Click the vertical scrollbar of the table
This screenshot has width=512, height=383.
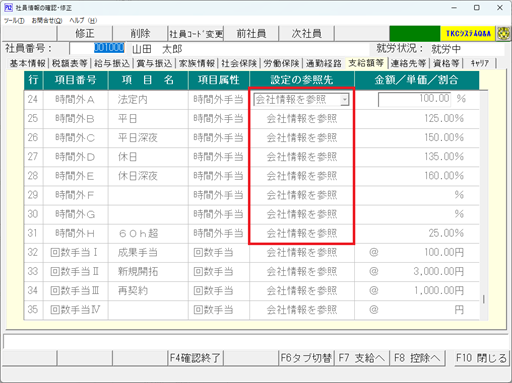(x=483, y=205)
